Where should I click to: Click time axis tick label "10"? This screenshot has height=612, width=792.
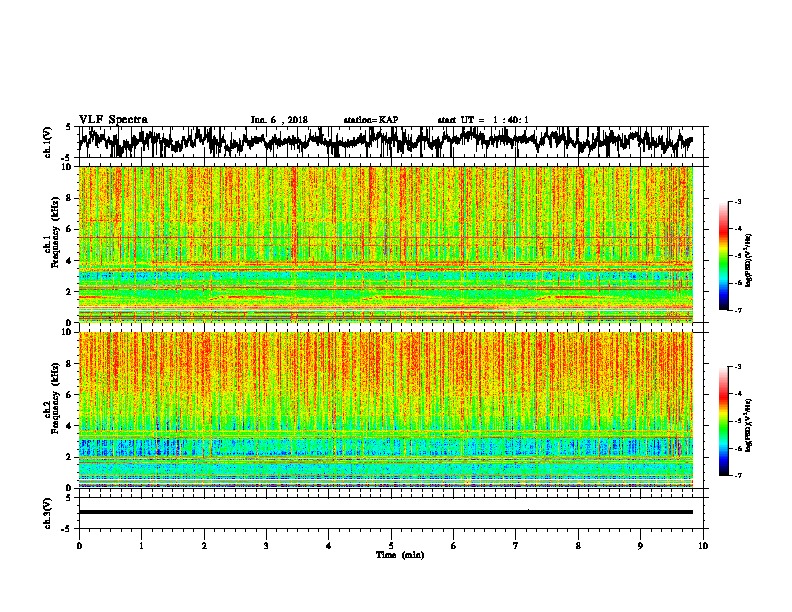(703, 546)
